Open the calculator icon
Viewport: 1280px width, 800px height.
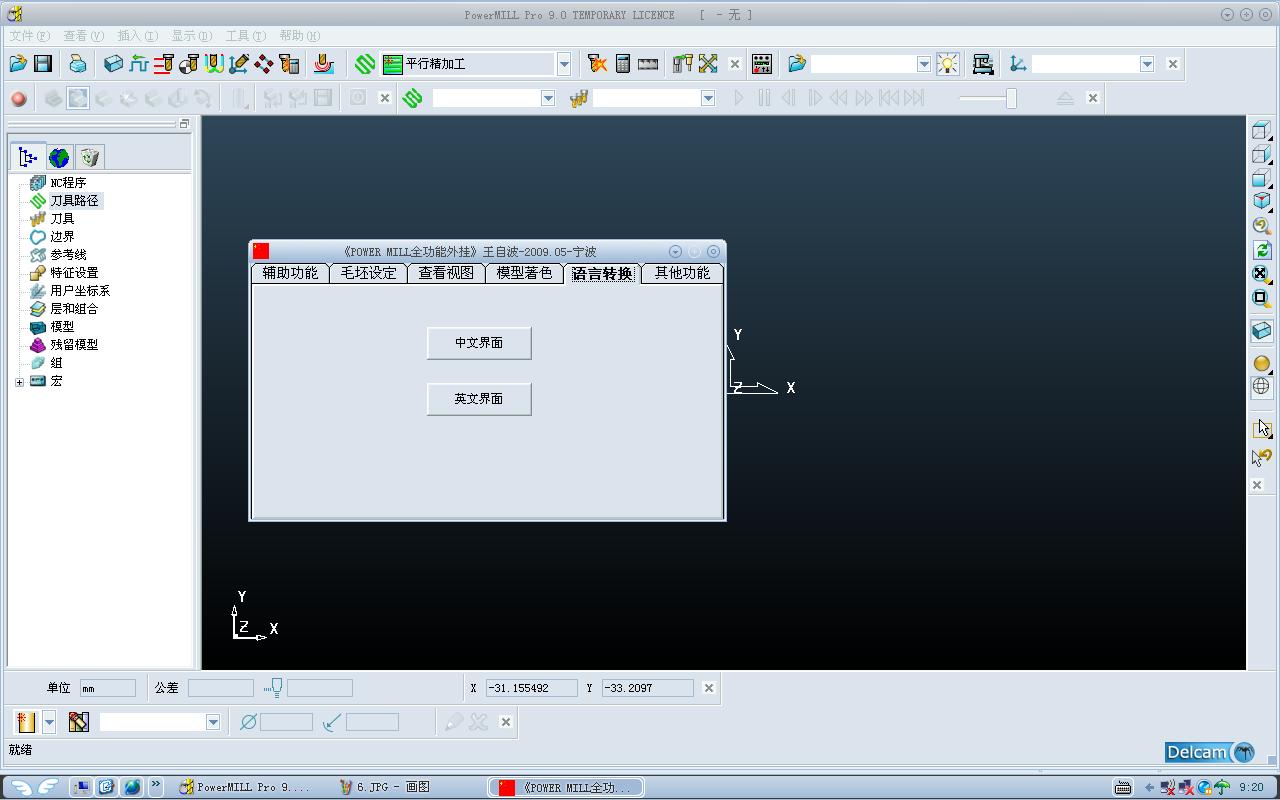(x=623, y=64)
